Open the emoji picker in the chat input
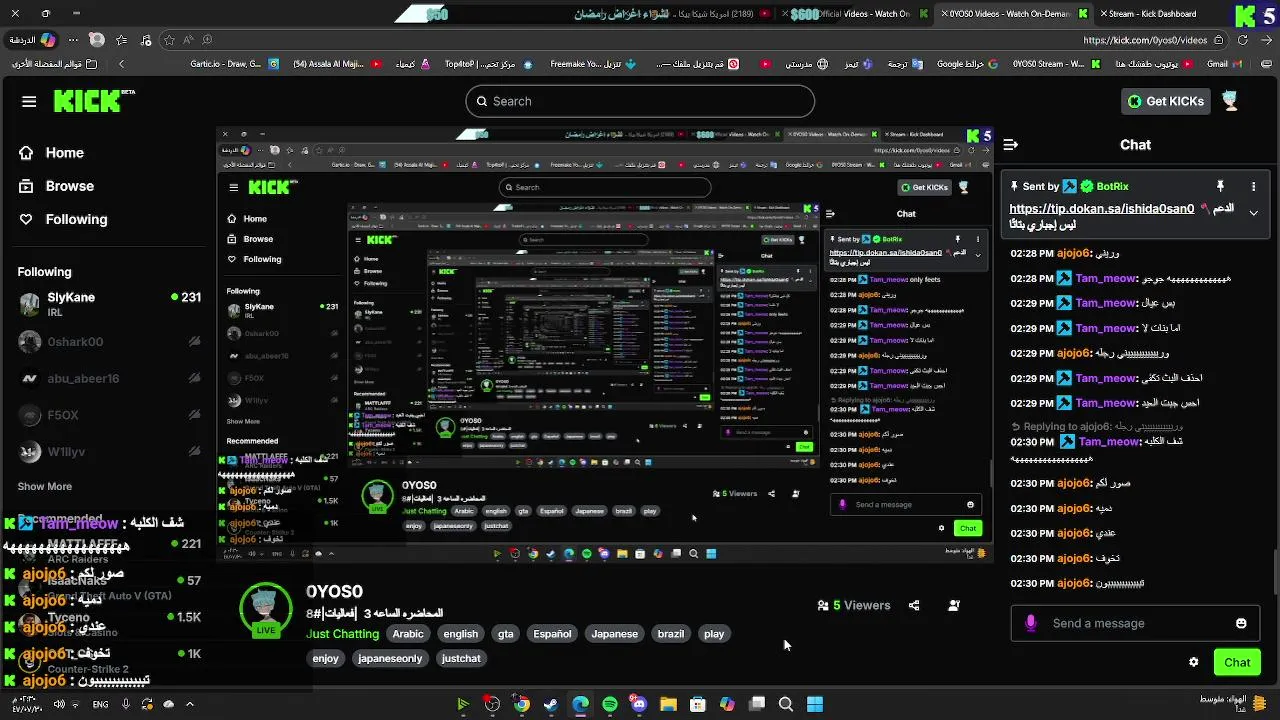The width and height of the screenshot is (1280, 720). coord(1241,623)
